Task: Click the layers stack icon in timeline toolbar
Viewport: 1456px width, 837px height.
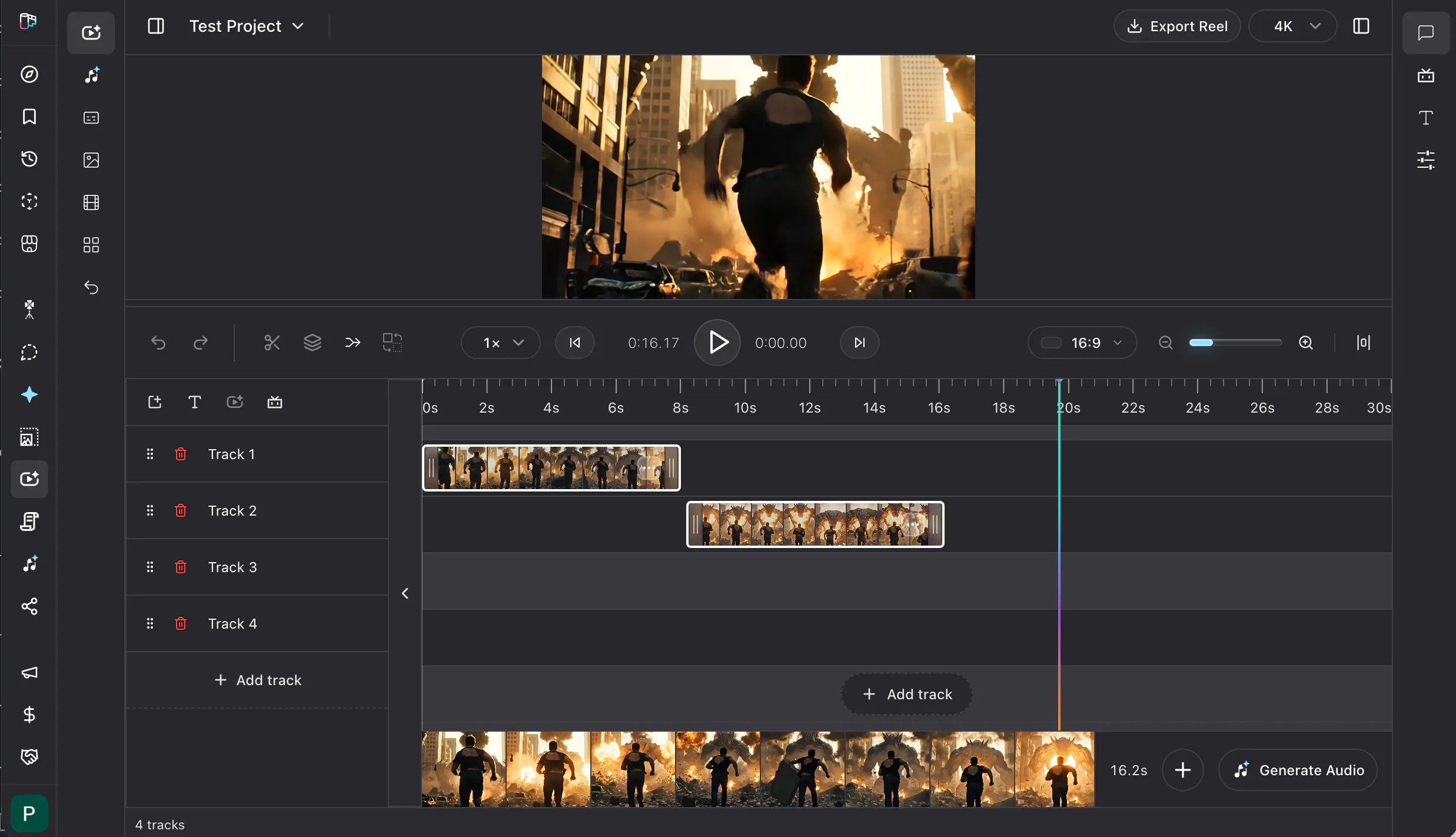Action: coord(313,343)
